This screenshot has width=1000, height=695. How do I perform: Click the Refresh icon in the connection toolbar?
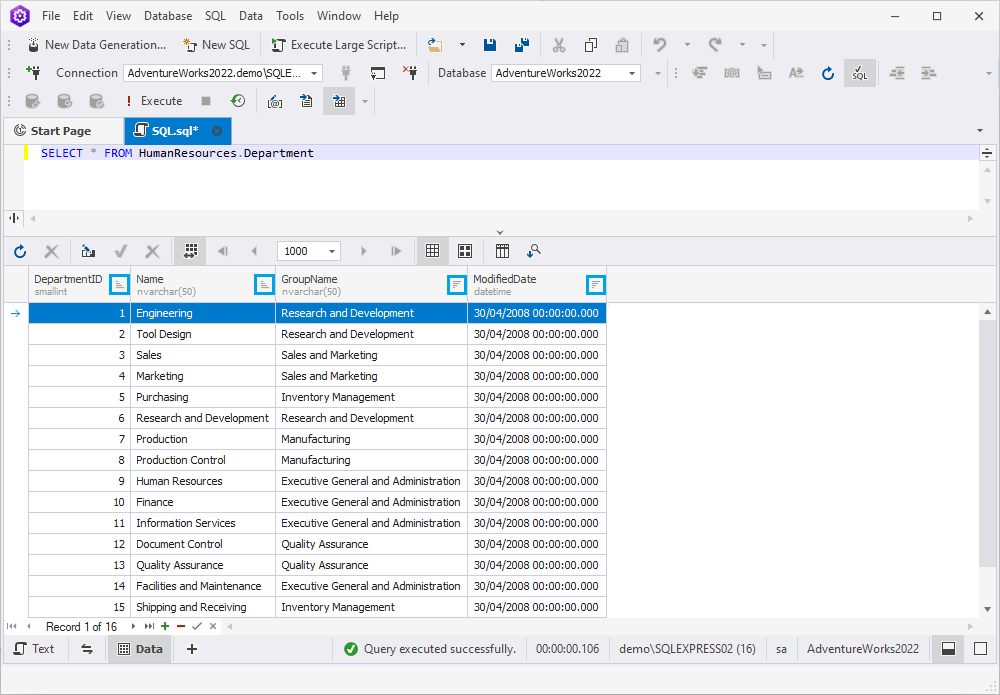tap(828, 73)
